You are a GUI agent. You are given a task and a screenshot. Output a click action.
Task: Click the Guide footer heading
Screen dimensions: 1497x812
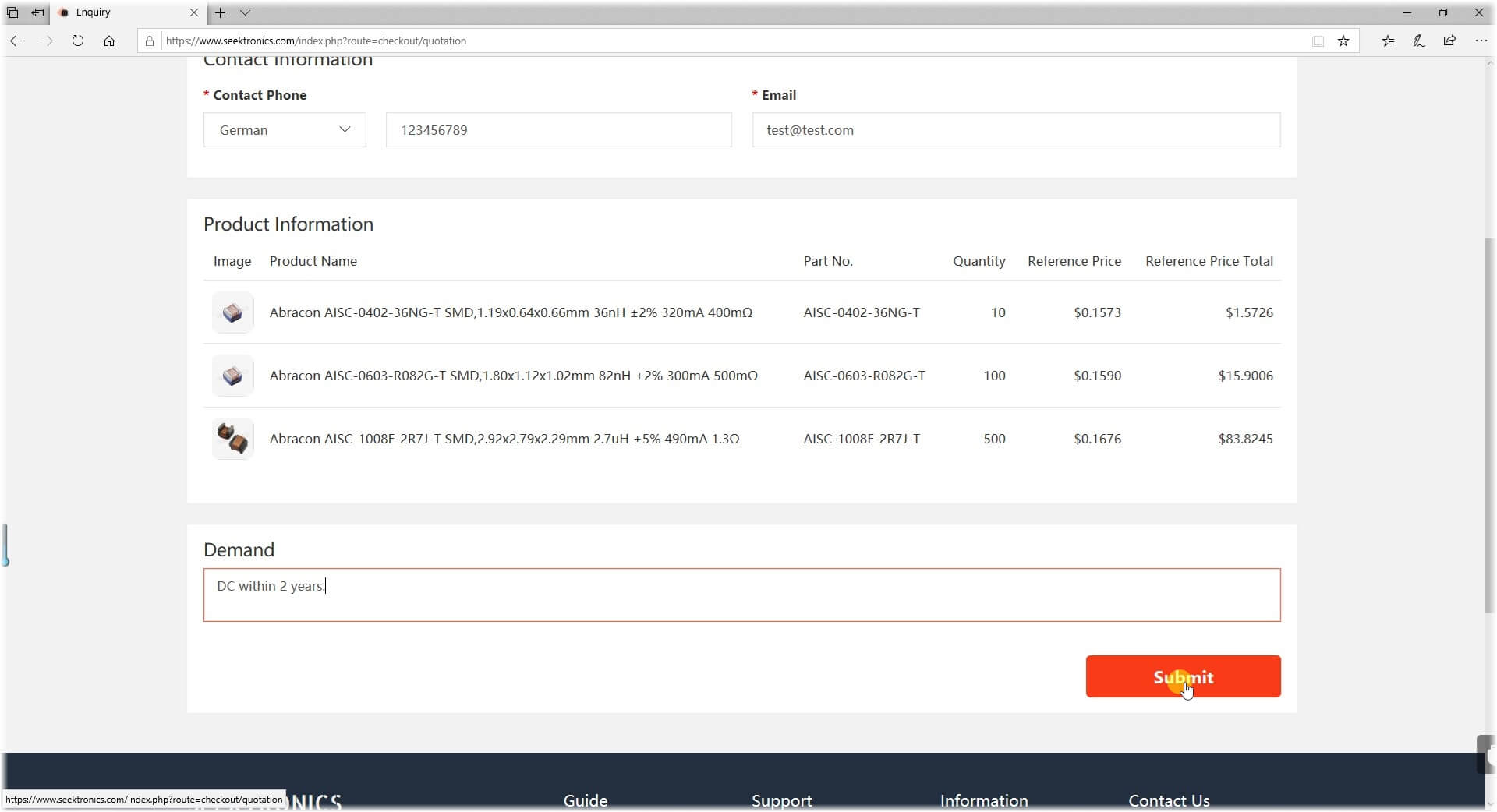click(586, 800)
